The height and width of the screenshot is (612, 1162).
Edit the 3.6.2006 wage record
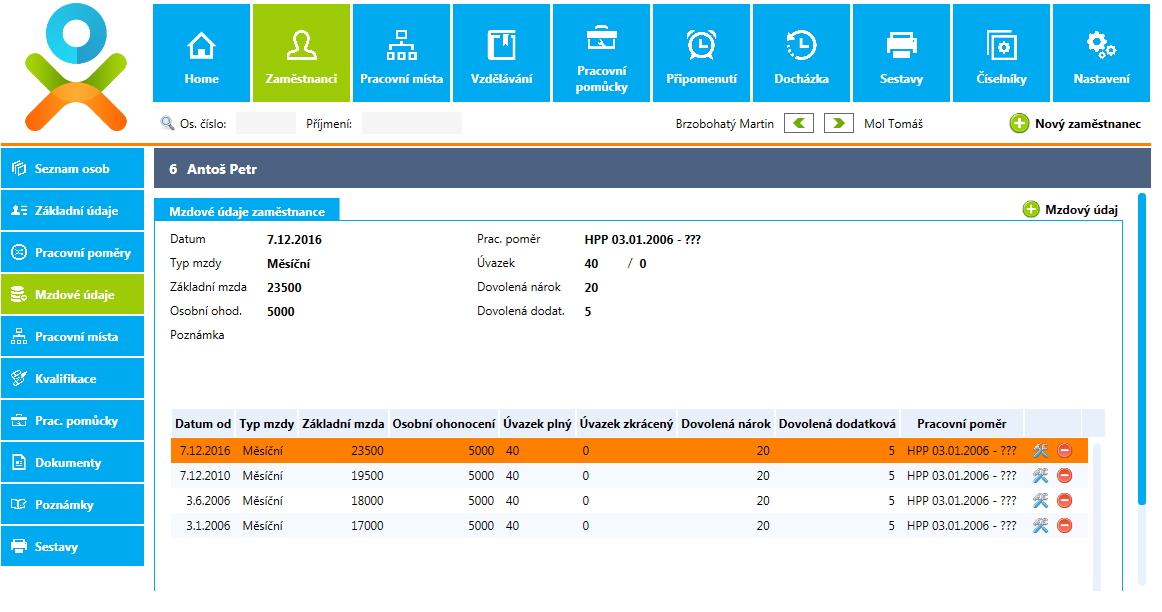1040,501
